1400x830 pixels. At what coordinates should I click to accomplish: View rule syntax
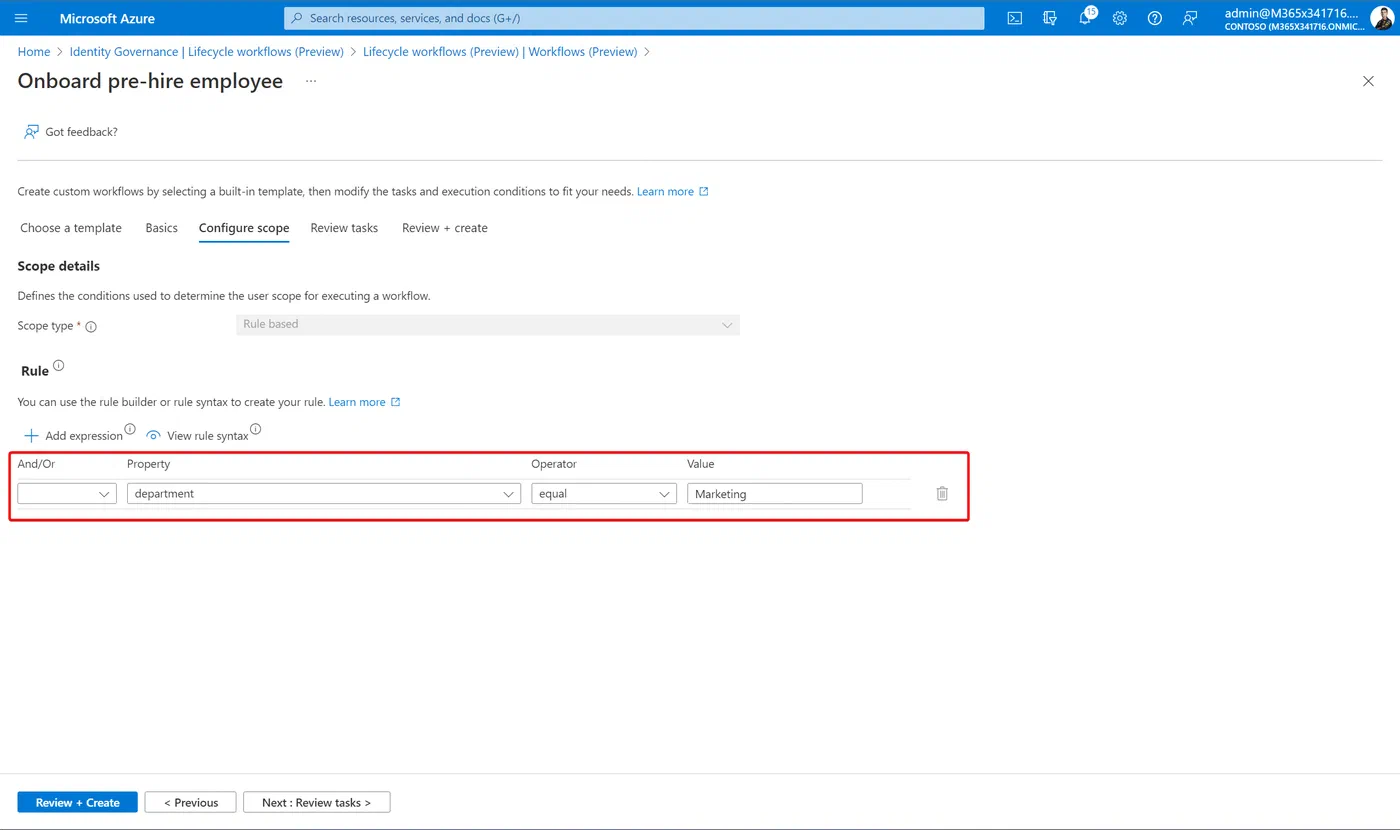(197, 436)
